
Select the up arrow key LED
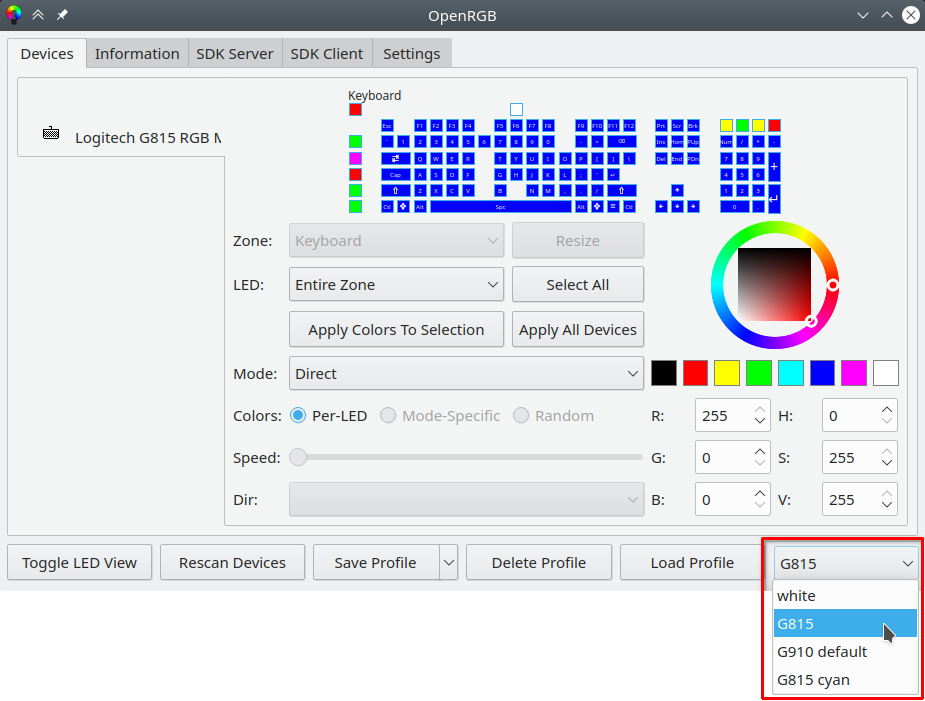[677, 191]
